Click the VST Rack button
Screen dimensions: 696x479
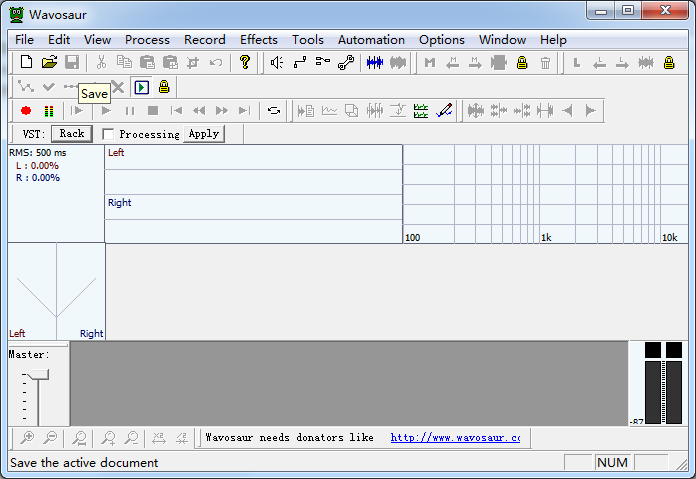[71, 134]
